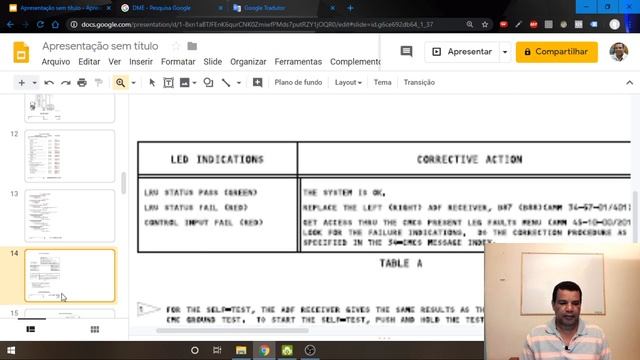Switch to grid view icon
640x360 pixels.
pyautogui.click(x=95, y=329)
